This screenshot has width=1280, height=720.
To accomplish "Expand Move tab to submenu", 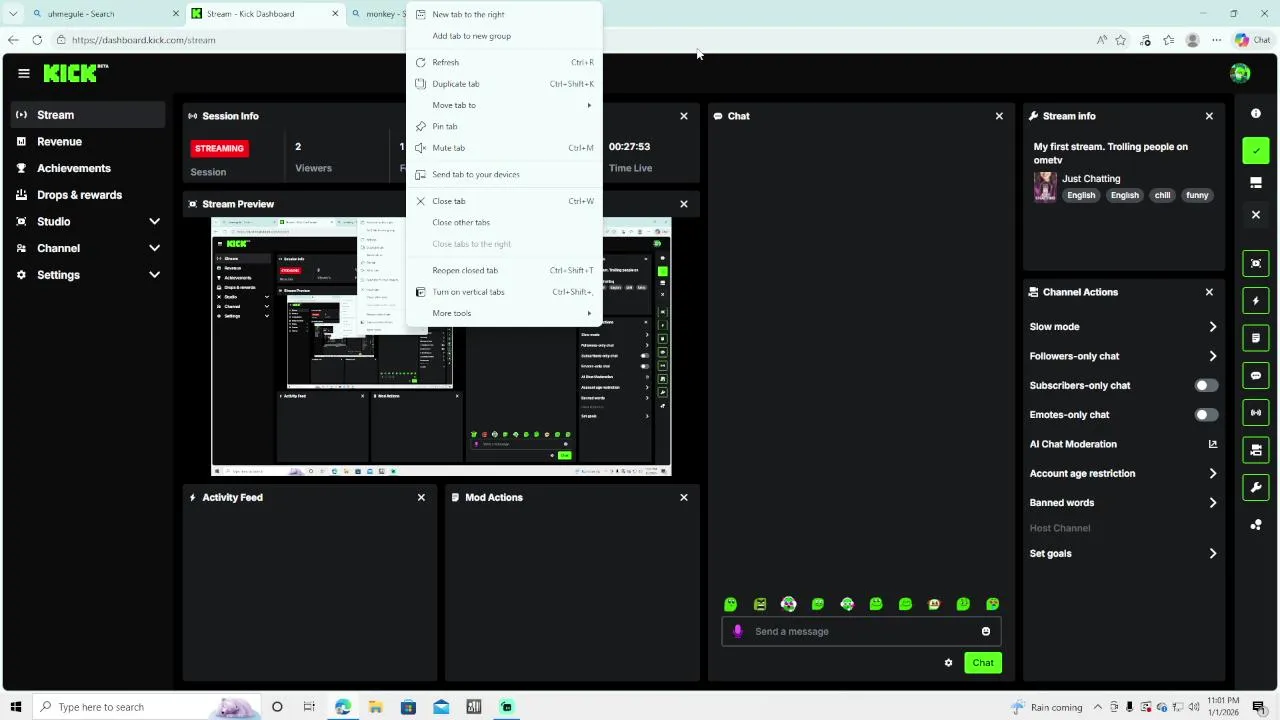I will coord(504,105).
